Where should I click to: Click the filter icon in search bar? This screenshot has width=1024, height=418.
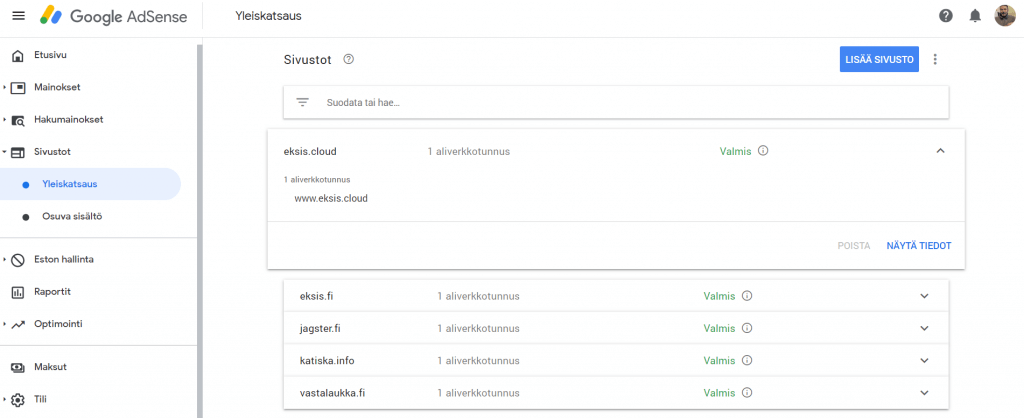pos(303,102)
